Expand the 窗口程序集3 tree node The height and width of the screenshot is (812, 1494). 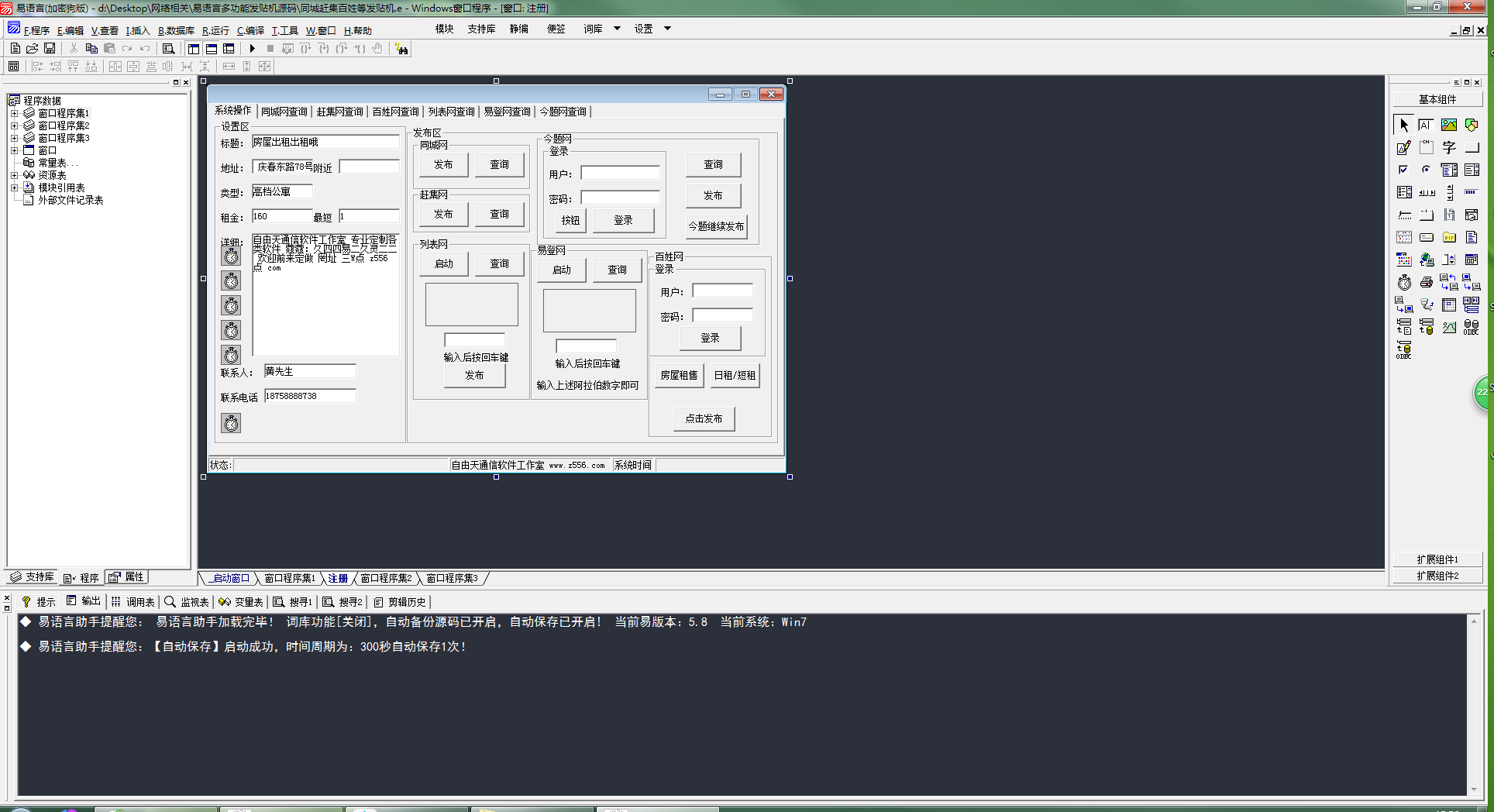point(14,138)
